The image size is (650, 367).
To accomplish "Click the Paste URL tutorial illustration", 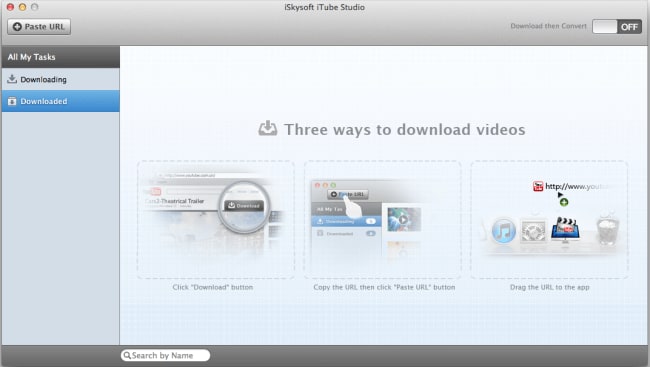I will 382,220.
